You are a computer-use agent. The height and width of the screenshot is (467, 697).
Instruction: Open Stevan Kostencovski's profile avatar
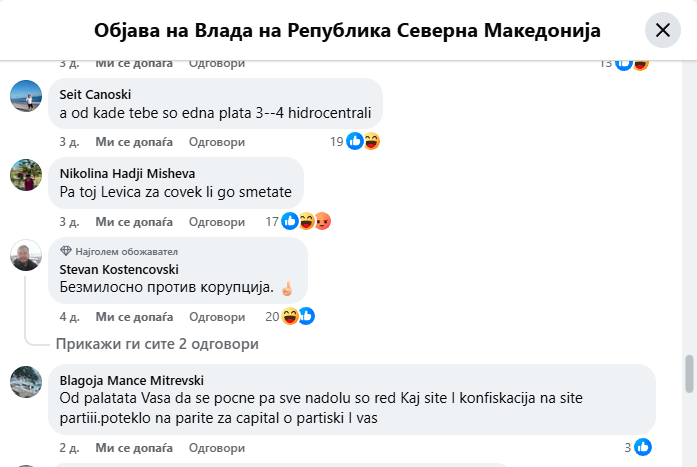(26, 257)
